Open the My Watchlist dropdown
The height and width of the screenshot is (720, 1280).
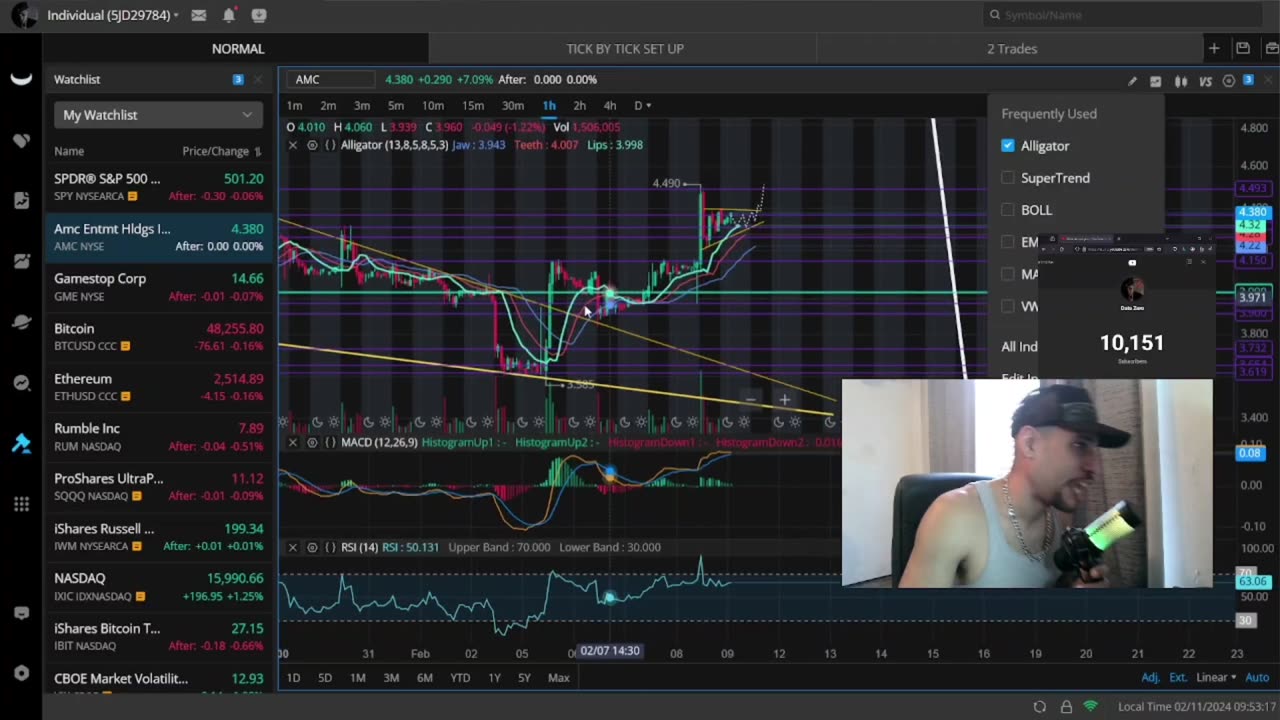[158, 115]
